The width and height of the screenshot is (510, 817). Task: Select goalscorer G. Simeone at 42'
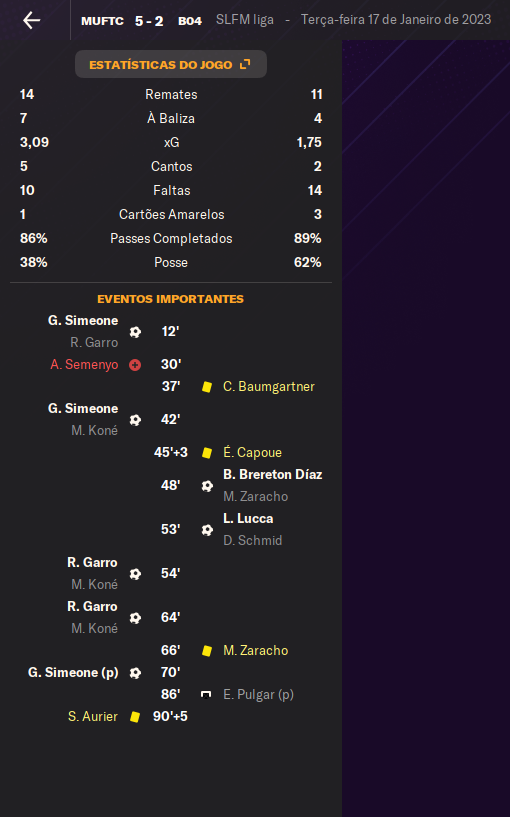83,408
